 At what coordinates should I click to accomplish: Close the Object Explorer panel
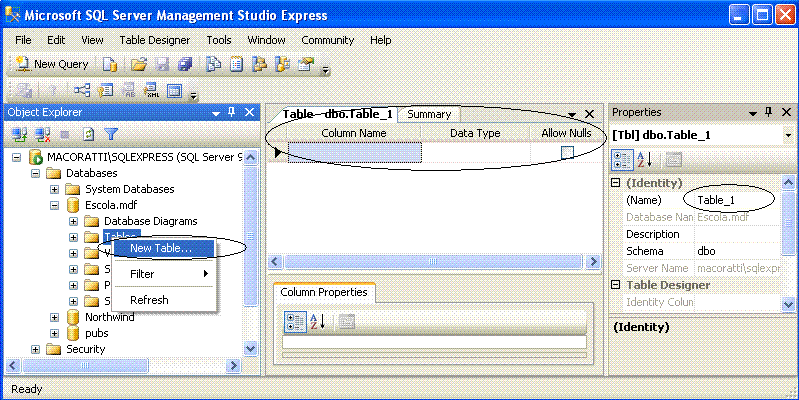[249, 112]
